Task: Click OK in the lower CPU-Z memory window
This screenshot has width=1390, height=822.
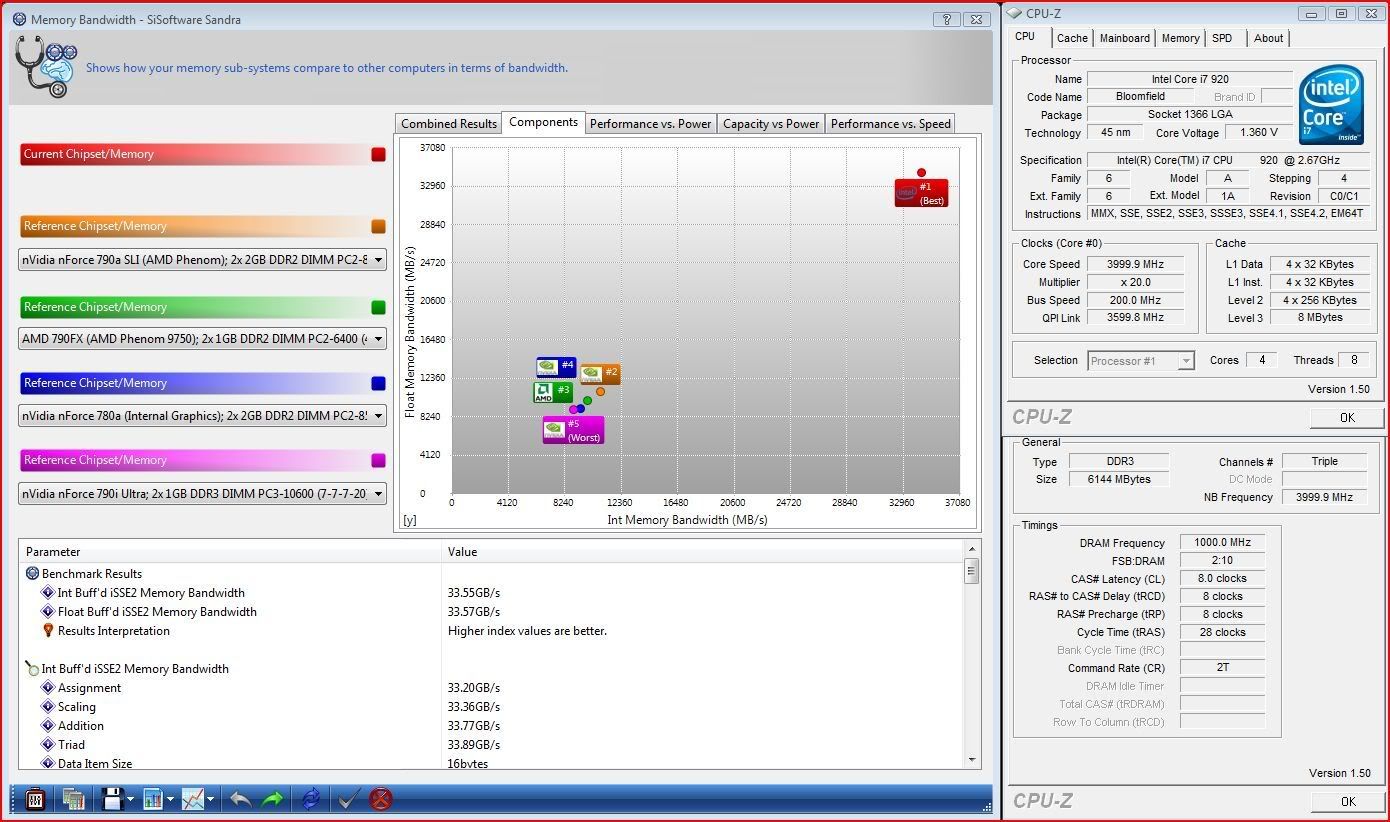Action: pos(1347,801)
